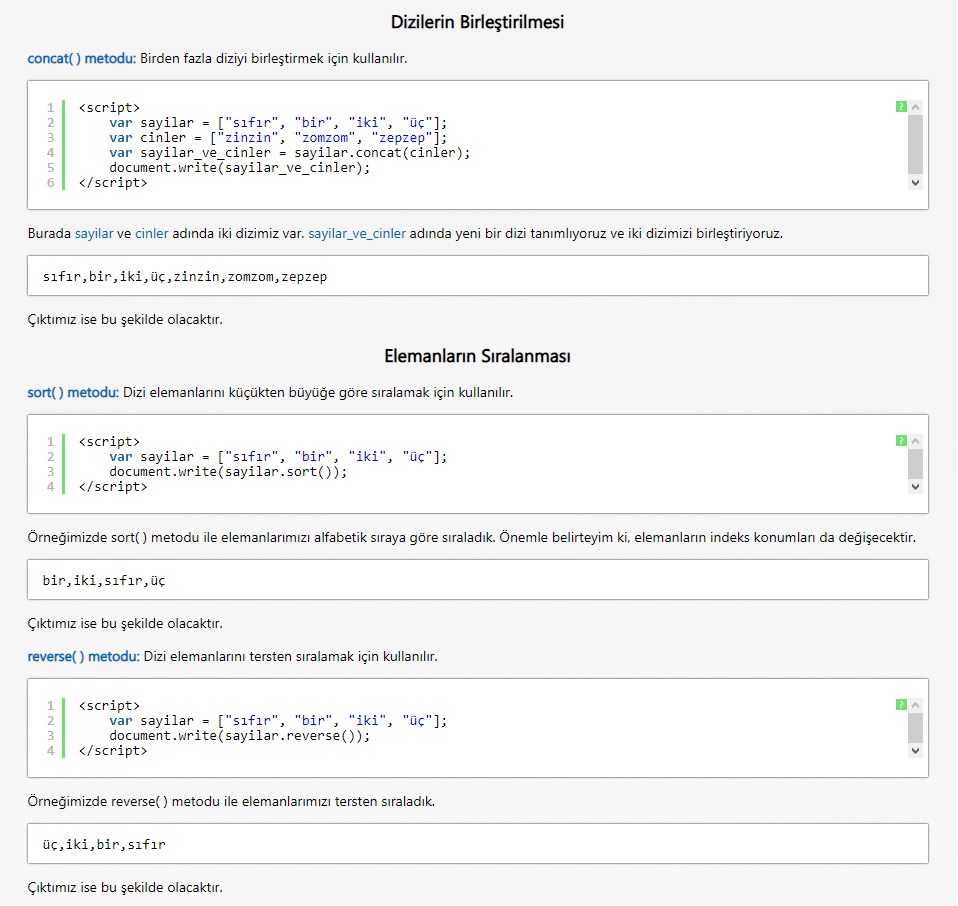Click scroll-down arrow in sort code block
Screen dimensions: 958x906
(x=915, y=487)
